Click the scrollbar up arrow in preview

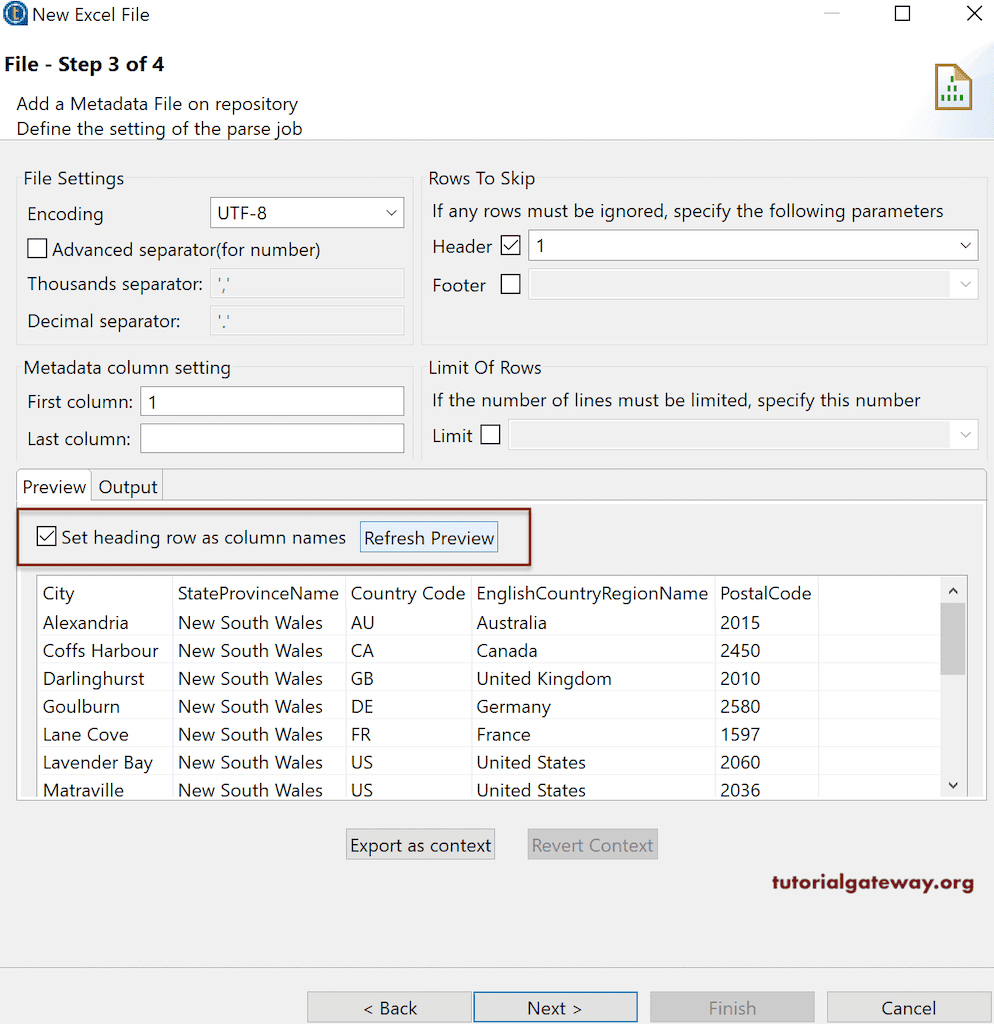(952, 590)
